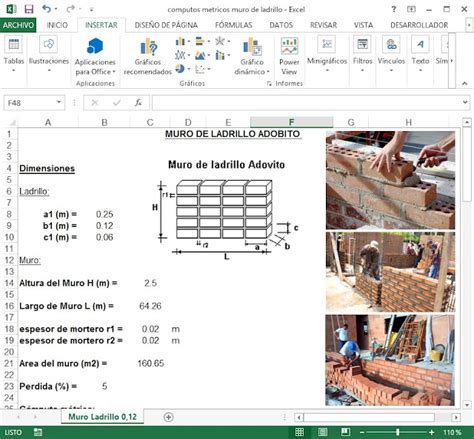
Task: Insert an area chart
Action: (200, 55)
